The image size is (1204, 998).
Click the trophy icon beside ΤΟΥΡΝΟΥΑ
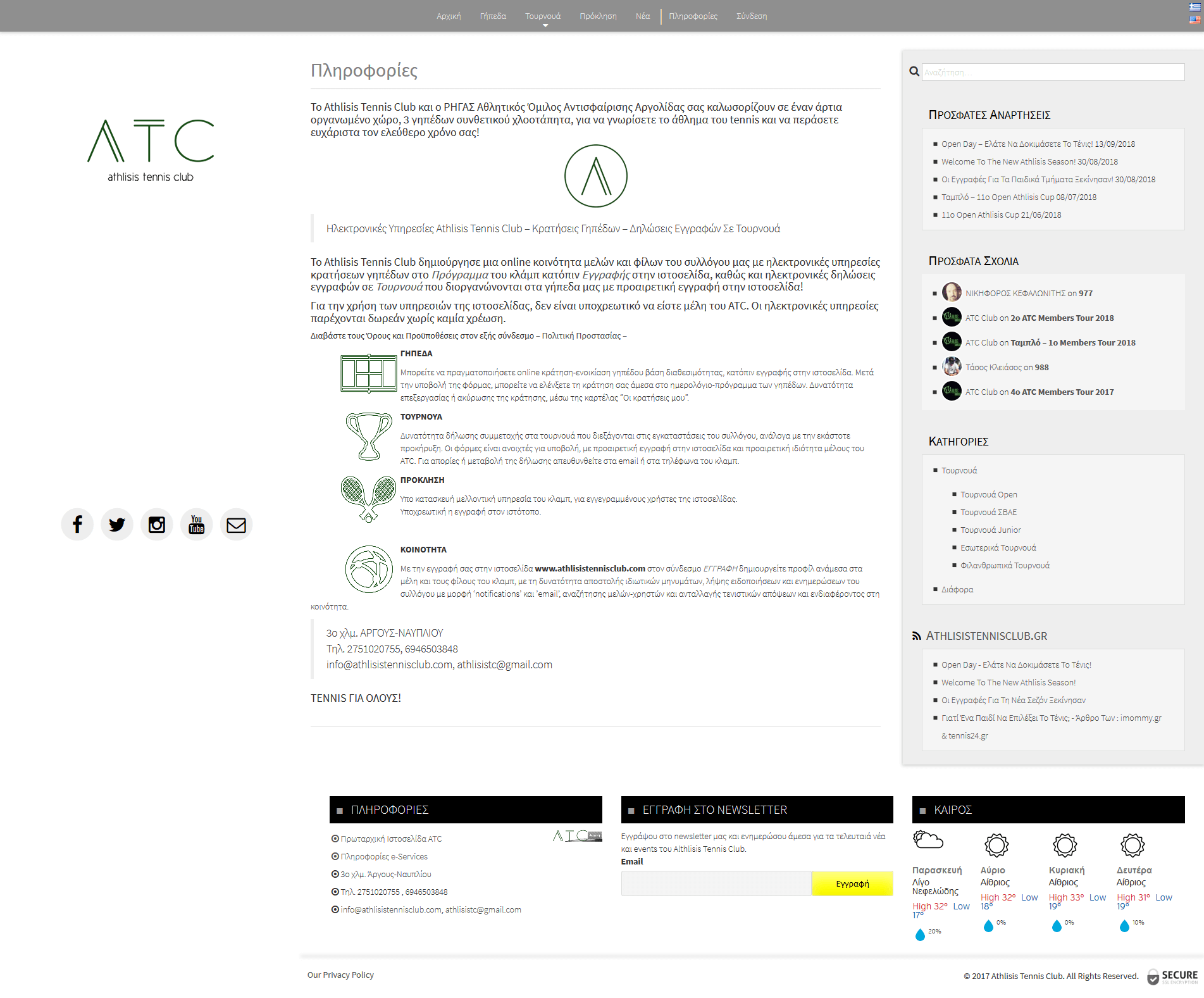coord(369,436)
